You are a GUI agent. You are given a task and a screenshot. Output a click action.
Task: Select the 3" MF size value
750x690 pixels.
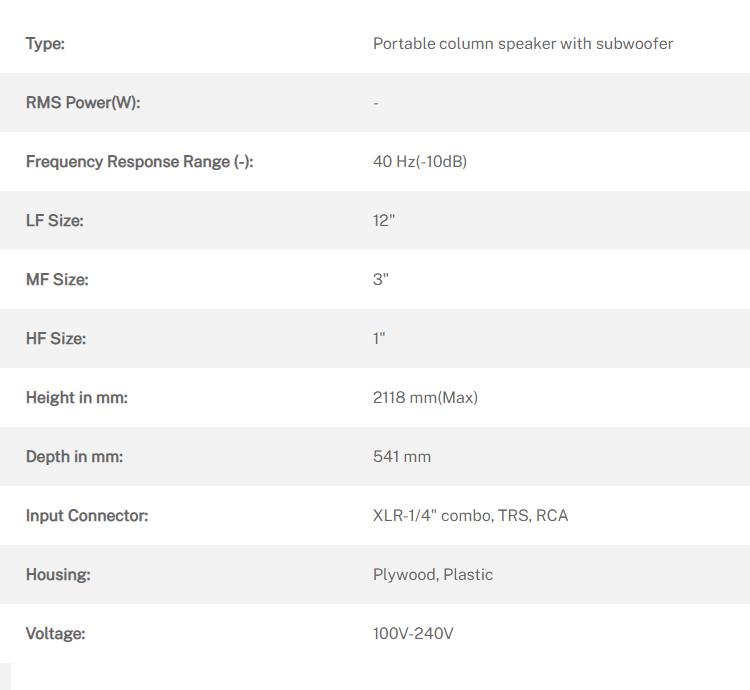click(x=381, y=280)
